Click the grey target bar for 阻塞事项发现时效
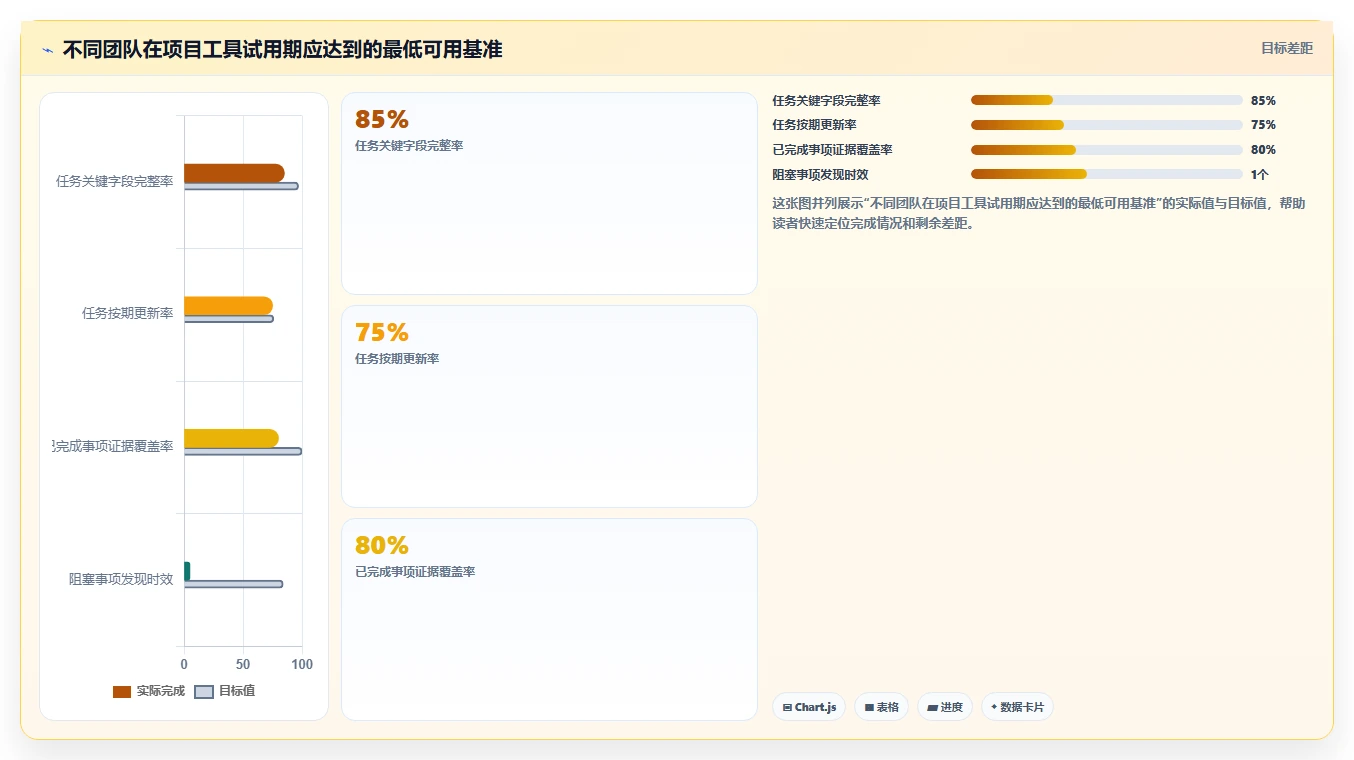Viewport: 1354px width, 760px height. [233, 584]
